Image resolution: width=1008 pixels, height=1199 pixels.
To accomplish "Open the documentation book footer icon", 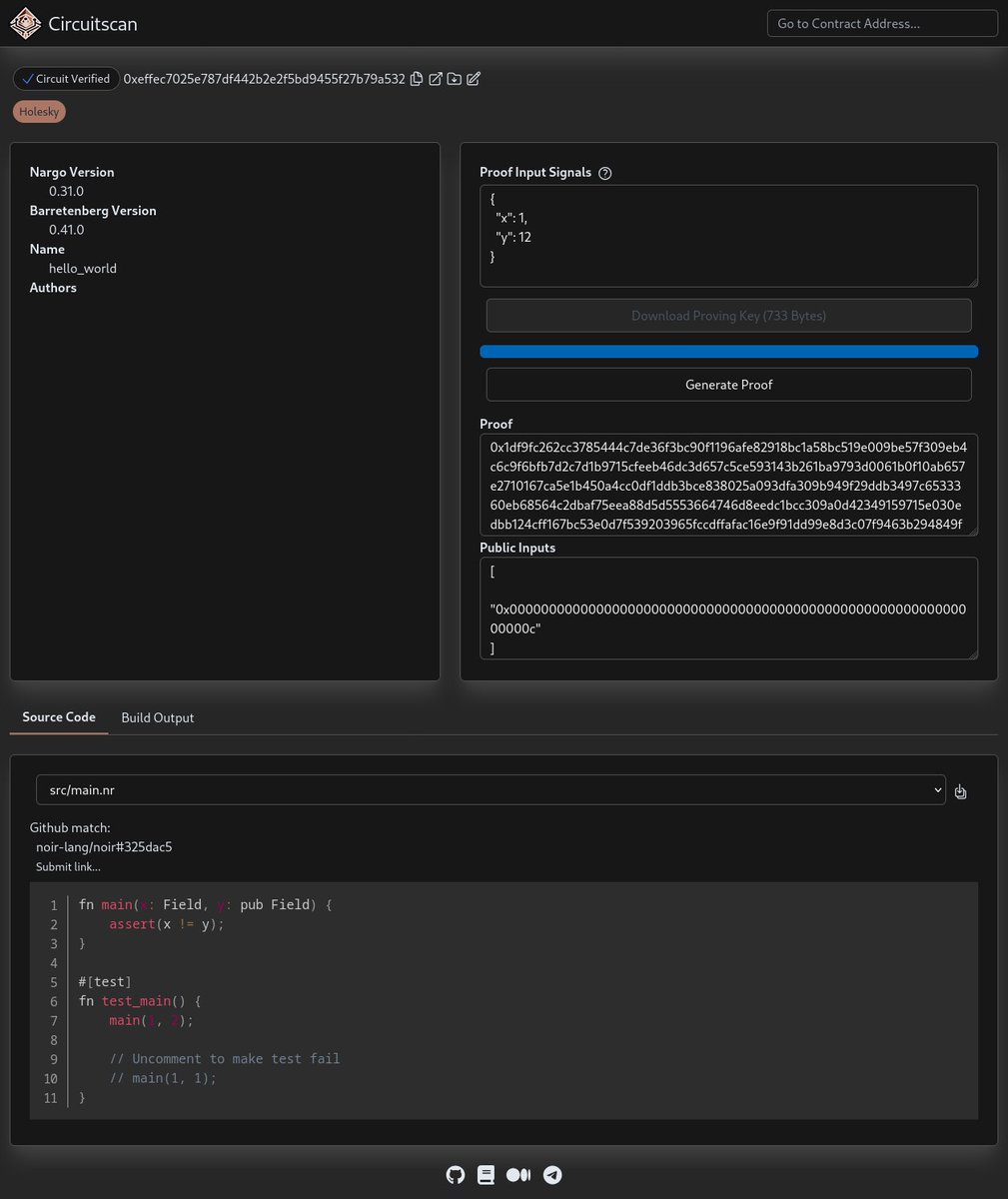I will point(487,1175).
